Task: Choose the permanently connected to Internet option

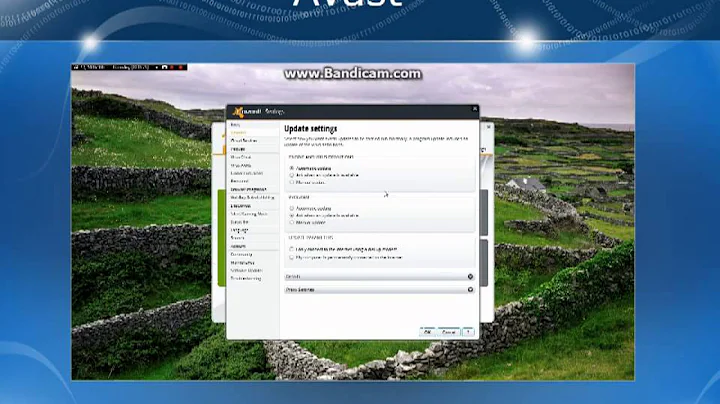Action: coord(292,258)
